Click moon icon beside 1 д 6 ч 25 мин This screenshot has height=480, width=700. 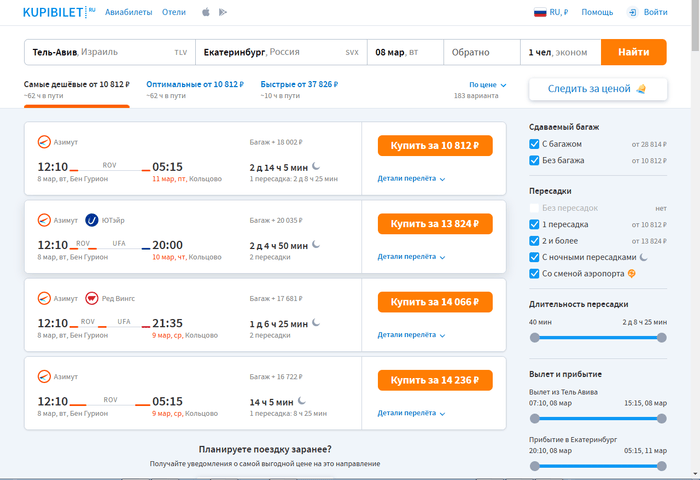316,322
